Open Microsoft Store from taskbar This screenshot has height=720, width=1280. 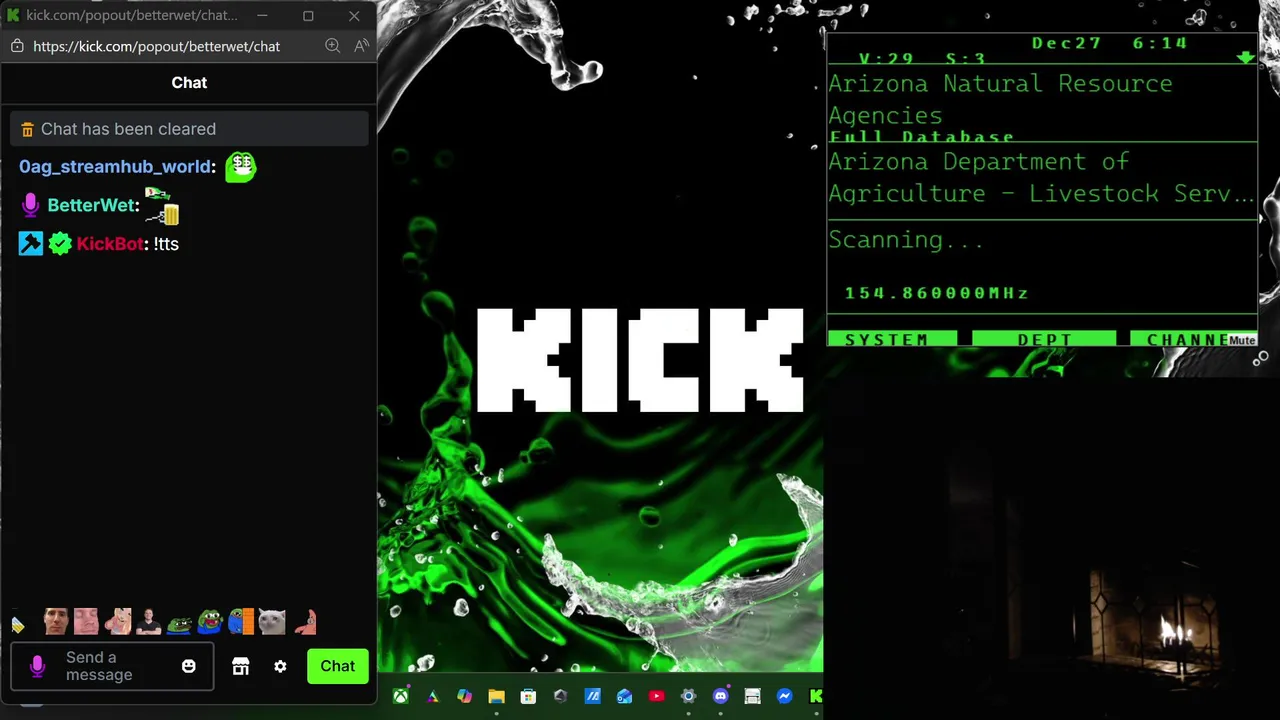click(x=528, y=696)
